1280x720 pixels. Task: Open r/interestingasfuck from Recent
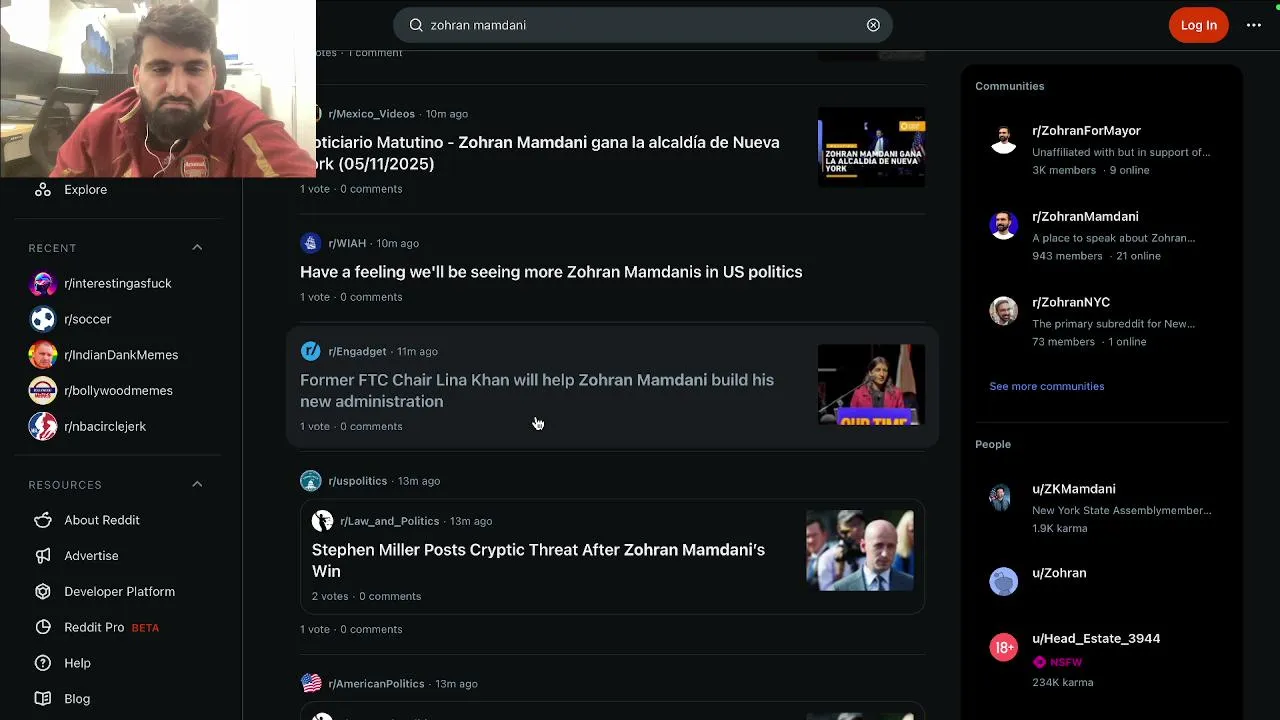pos(118,283)
